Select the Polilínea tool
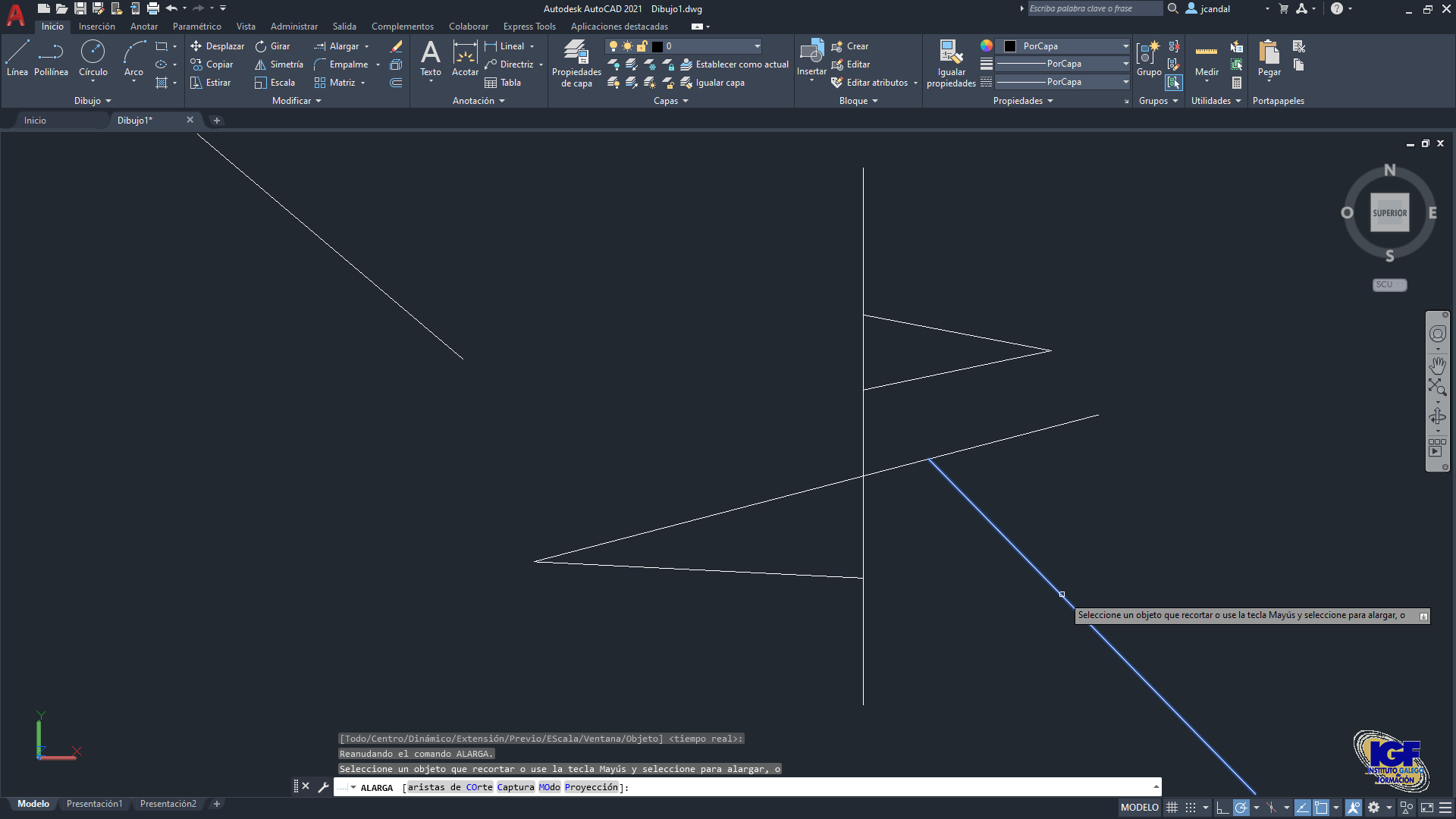Screen dimensions: 1456x819 click(x=51, y=58)
